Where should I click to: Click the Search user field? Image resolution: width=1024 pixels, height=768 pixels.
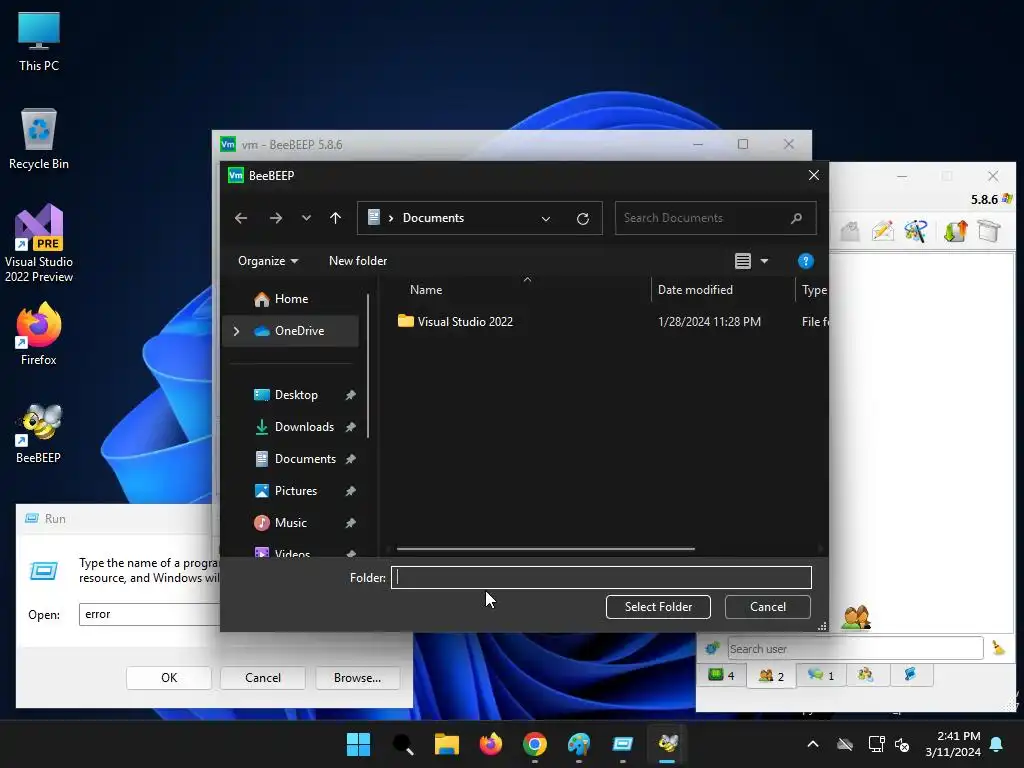[x=855, y=648]
